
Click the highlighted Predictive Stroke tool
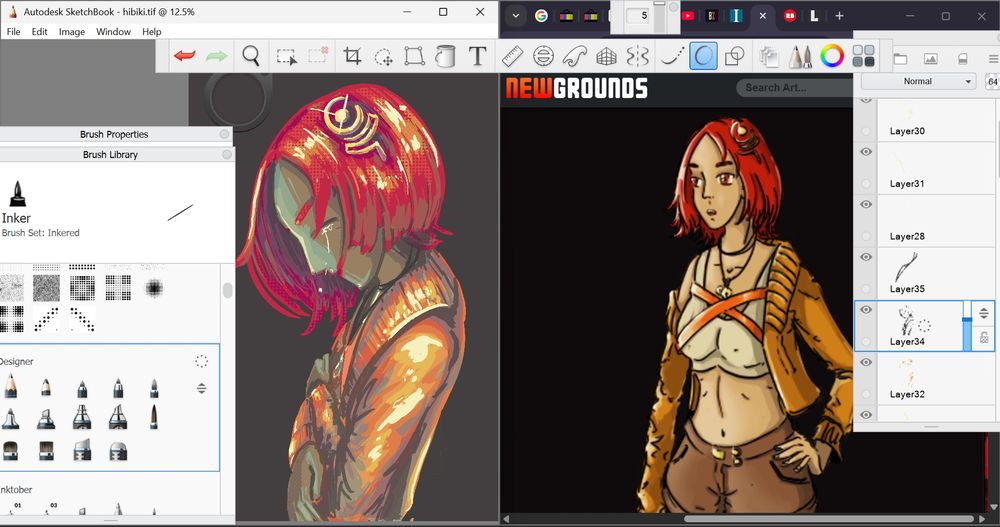coord(703,56)
